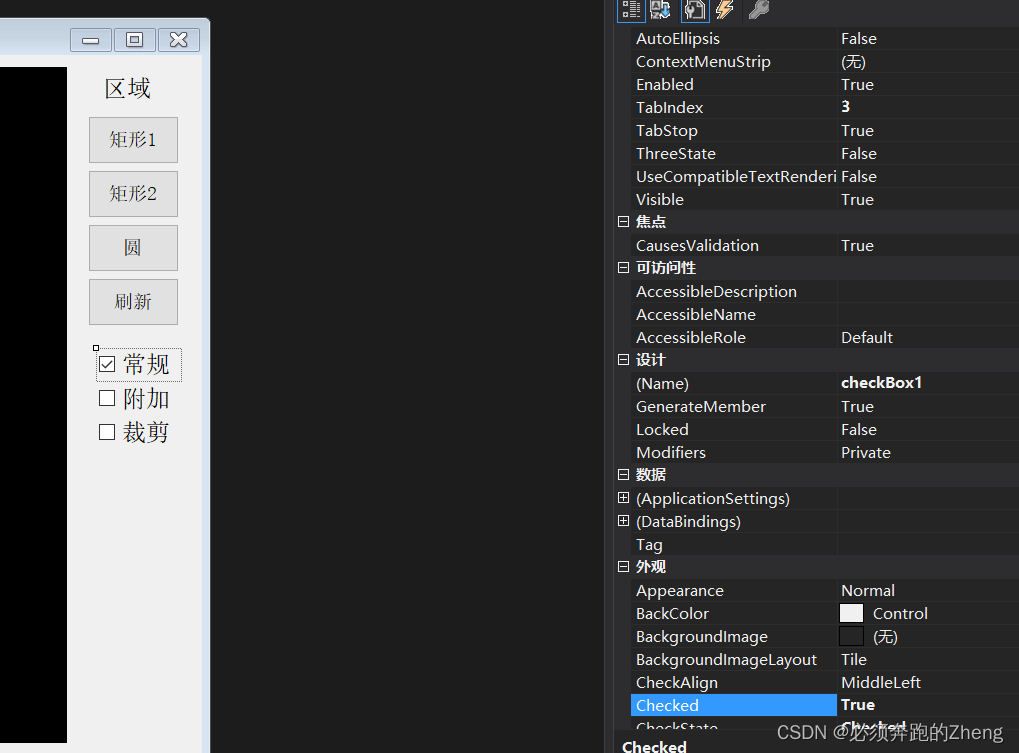Collapse the 可访问性 category

[623, 268]
